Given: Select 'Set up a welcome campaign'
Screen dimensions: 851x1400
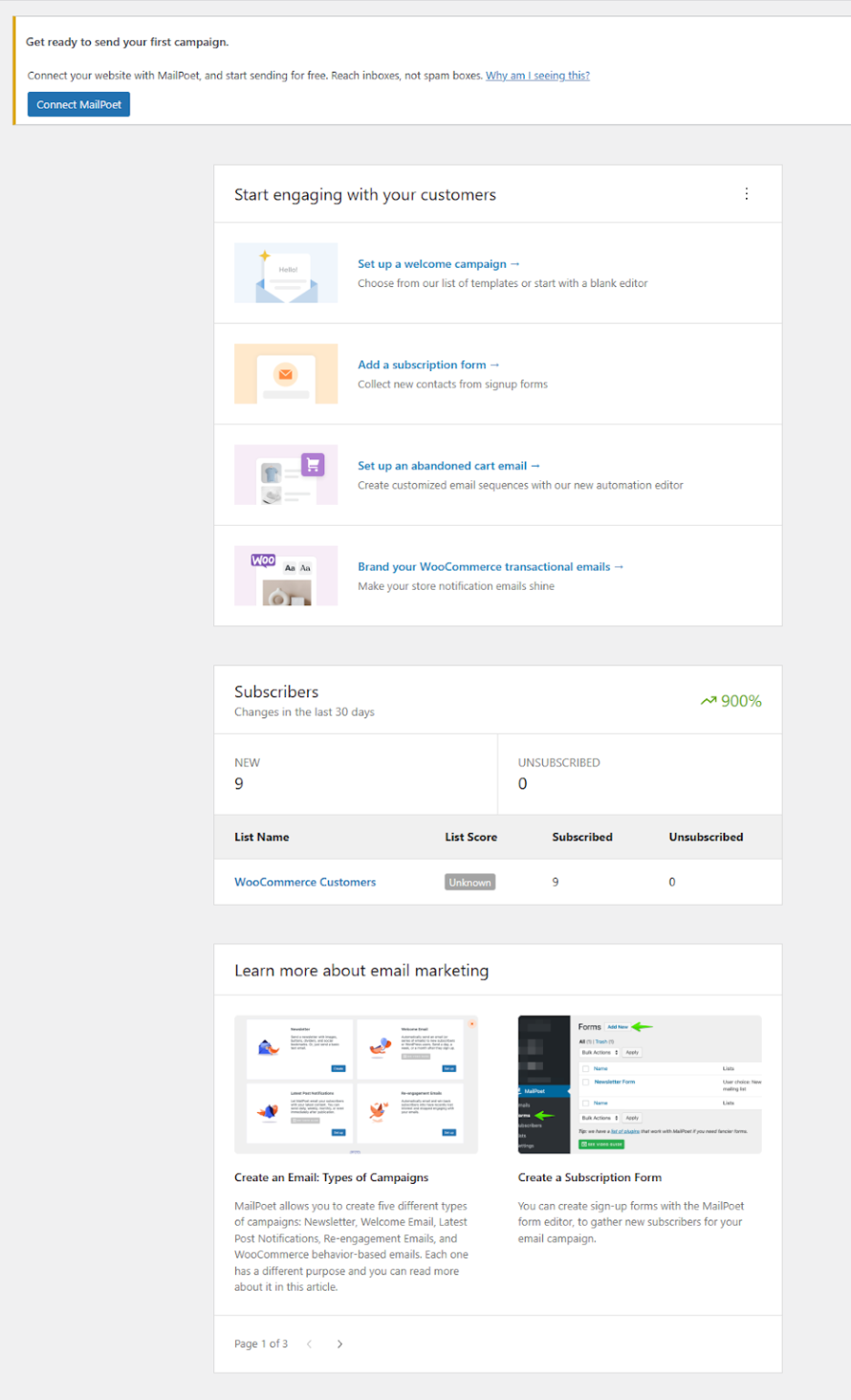Looking at the screenshot, I should [438, 263].
